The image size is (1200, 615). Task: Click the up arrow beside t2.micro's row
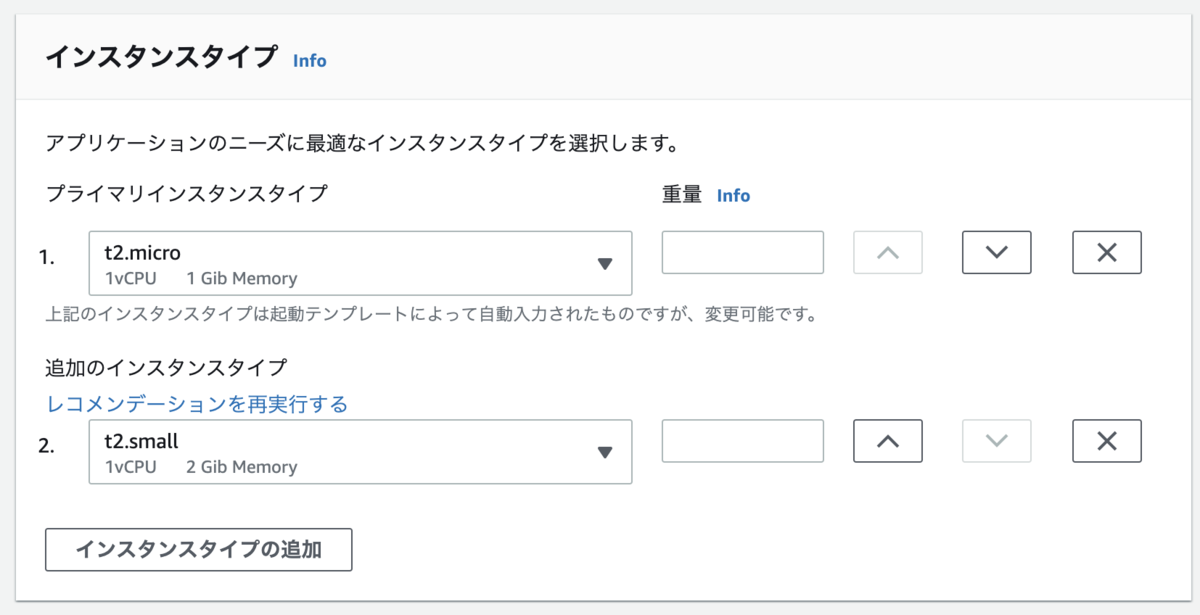click(x=887, y=252)
